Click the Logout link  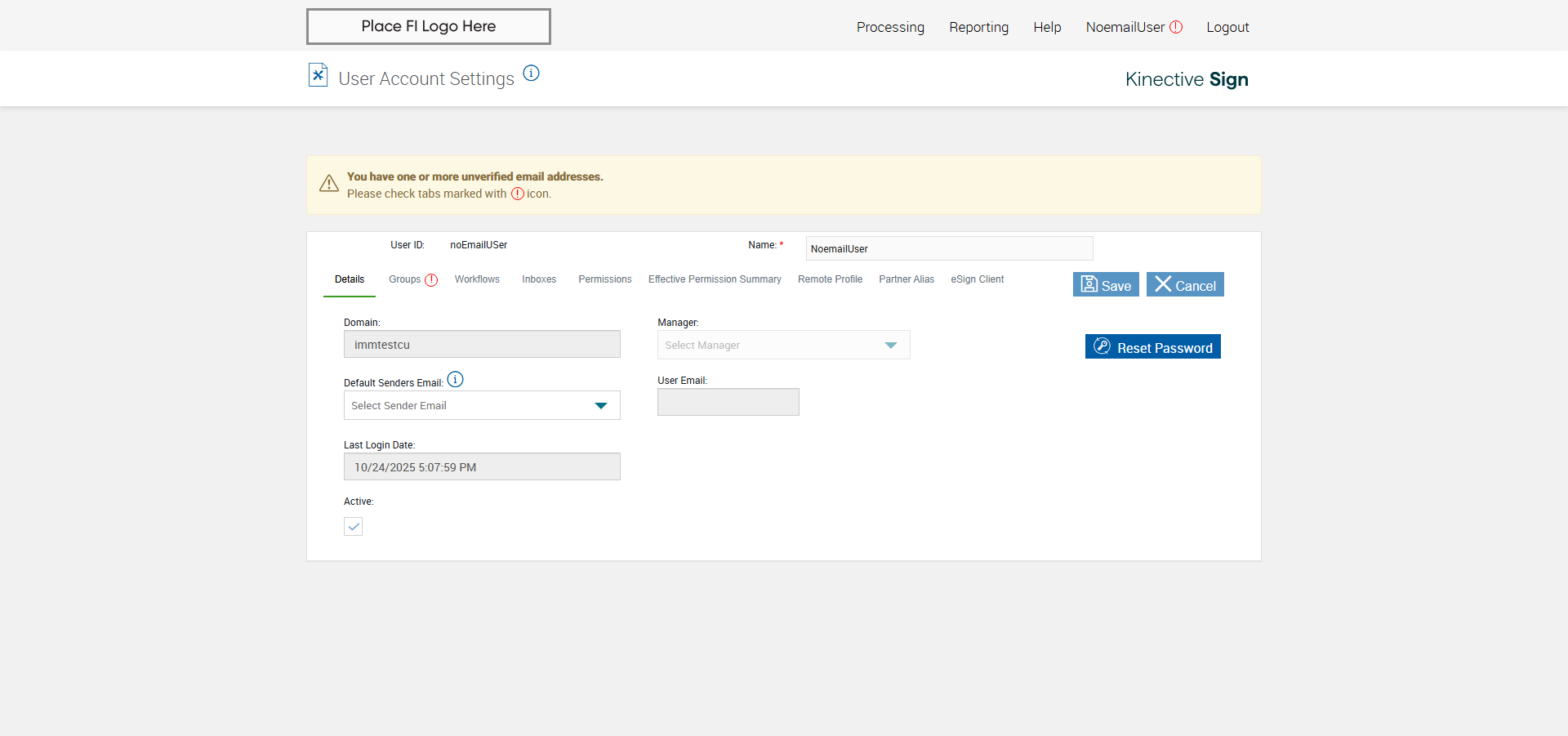1227,27
